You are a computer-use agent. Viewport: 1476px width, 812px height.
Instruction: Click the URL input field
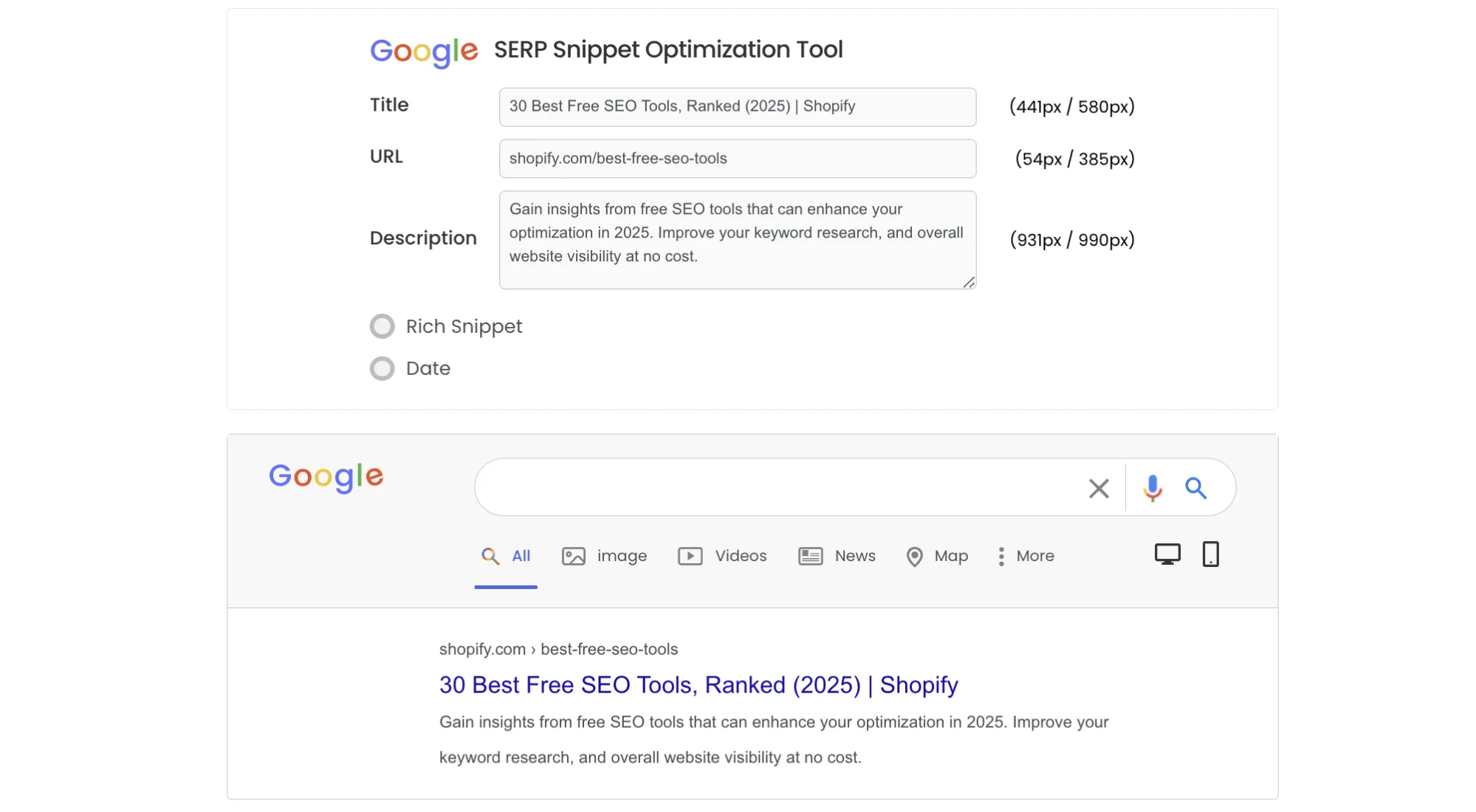tap(736, 158)
